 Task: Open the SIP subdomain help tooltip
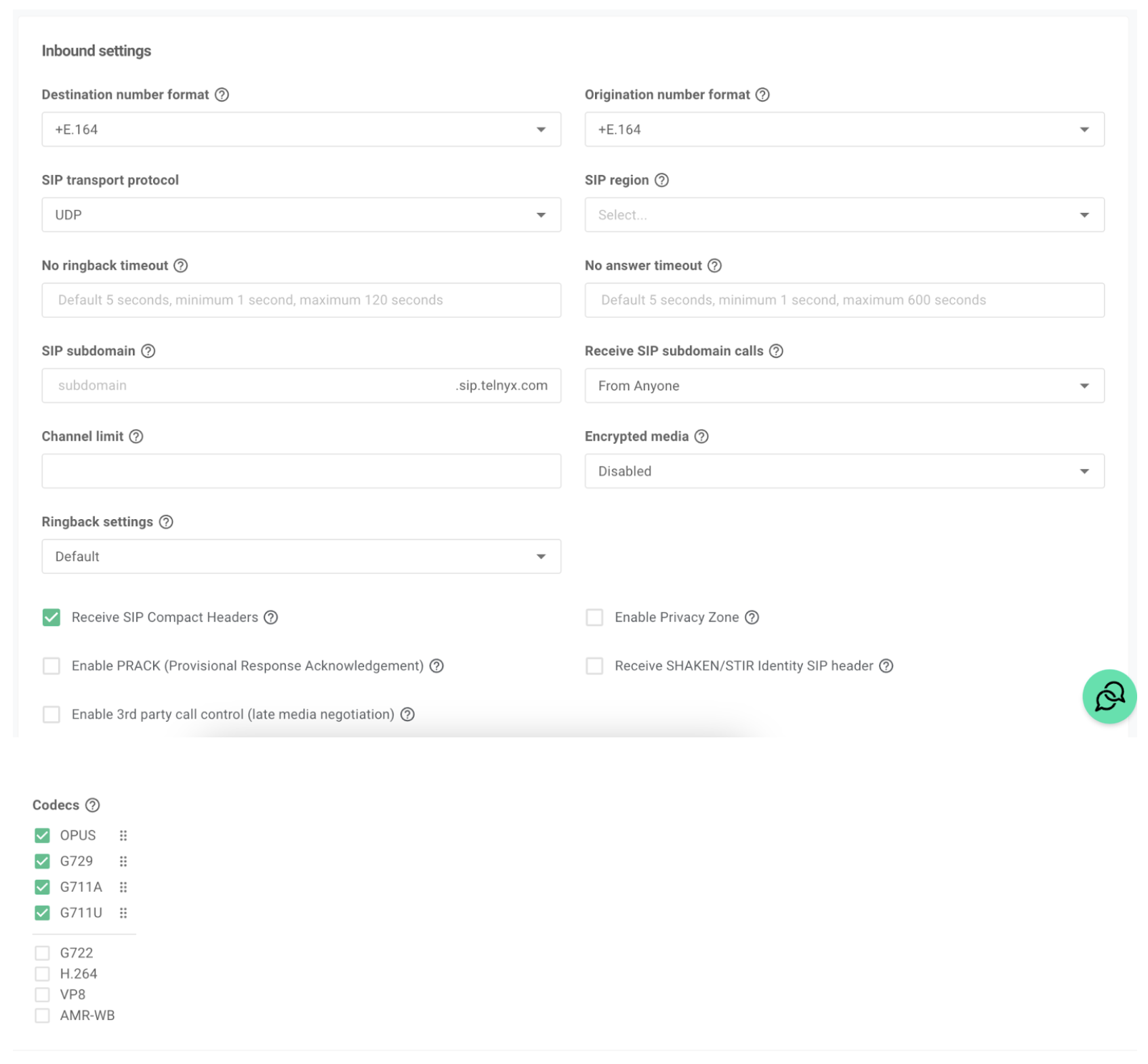148,351
